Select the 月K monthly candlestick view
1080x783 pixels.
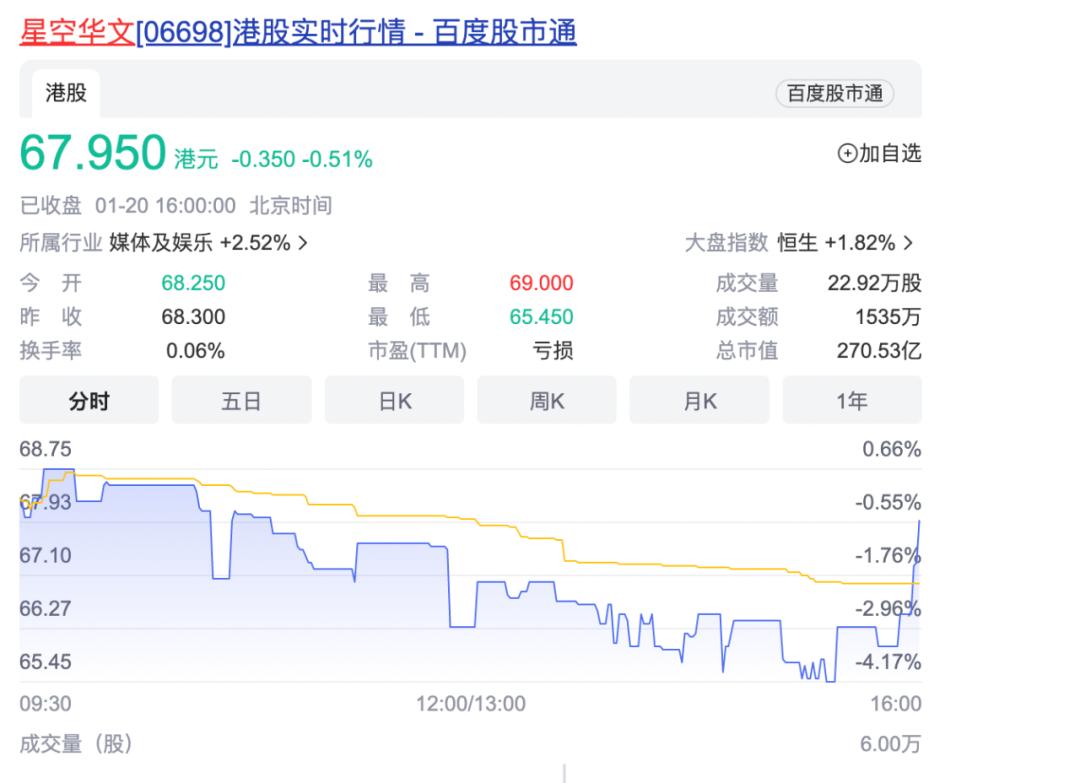click(x=699, y=399)
